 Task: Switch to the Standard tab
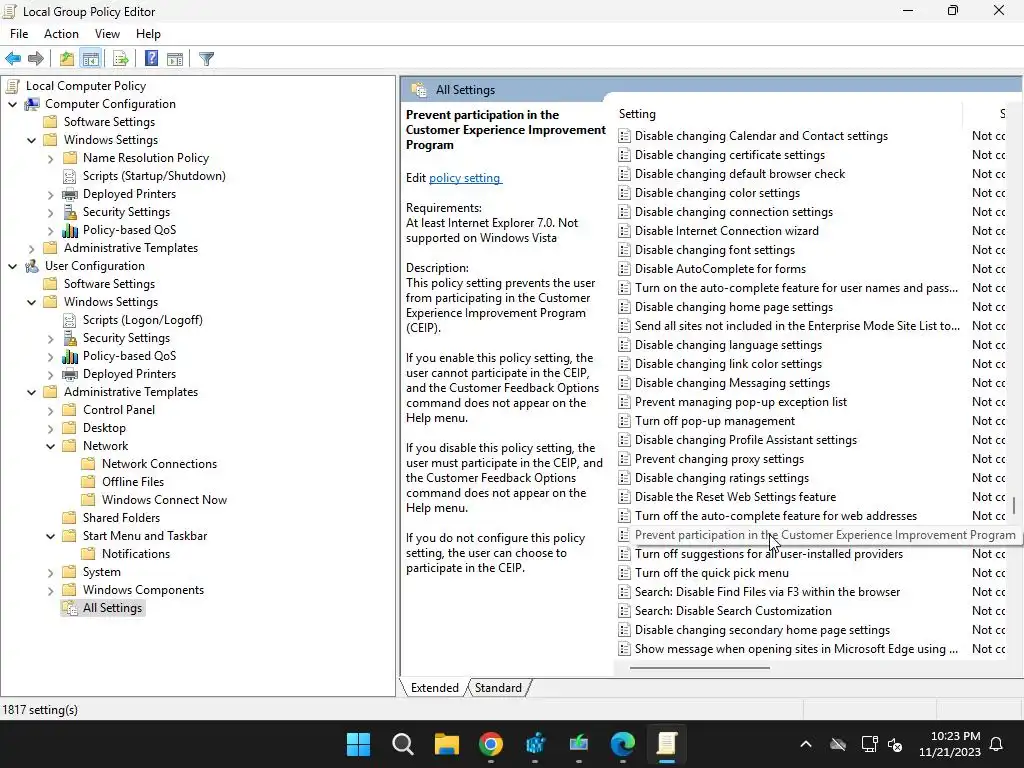coord(498,688)
